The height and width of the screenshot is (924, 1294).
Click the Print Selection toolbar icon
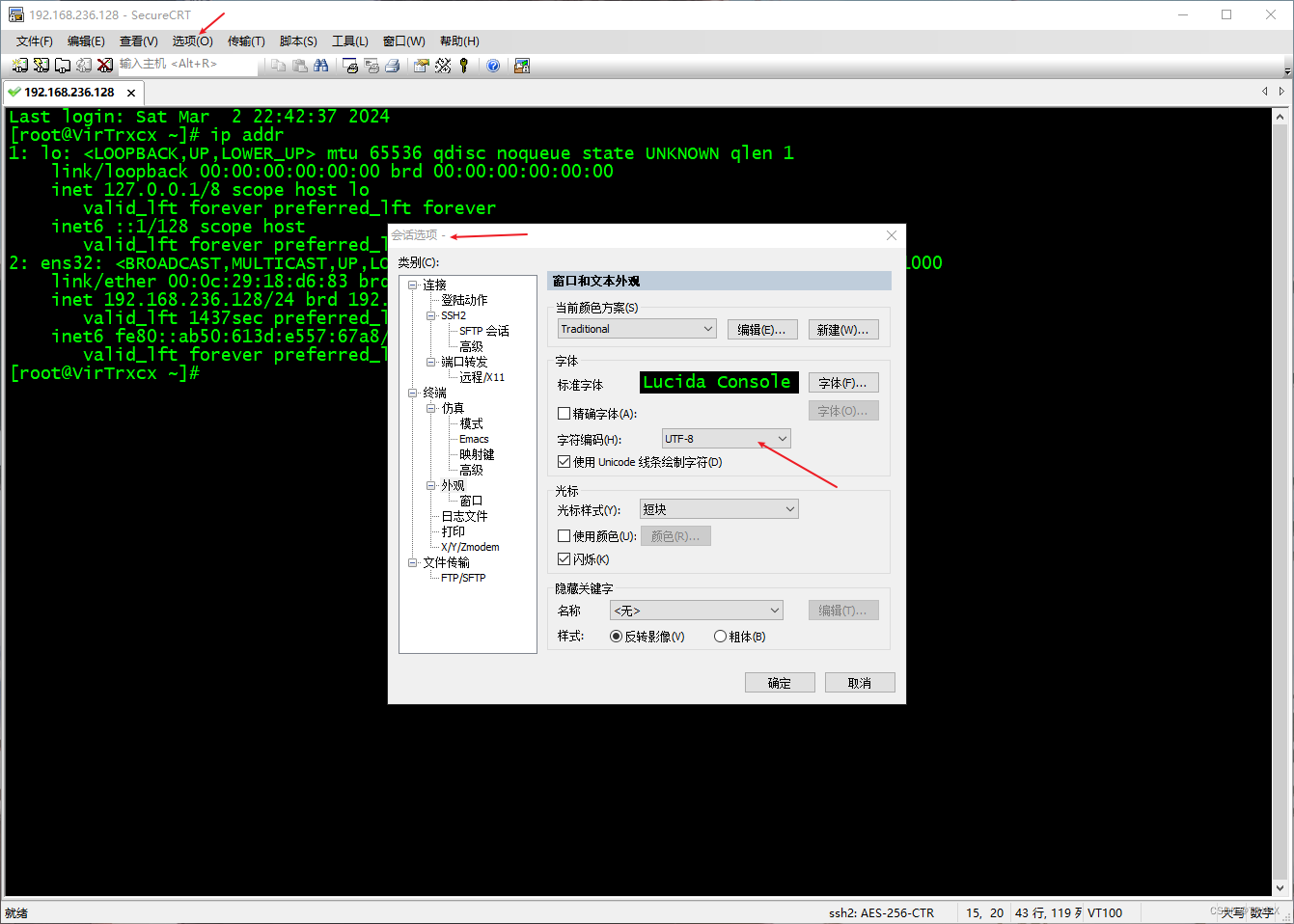[x=372, y=66]
